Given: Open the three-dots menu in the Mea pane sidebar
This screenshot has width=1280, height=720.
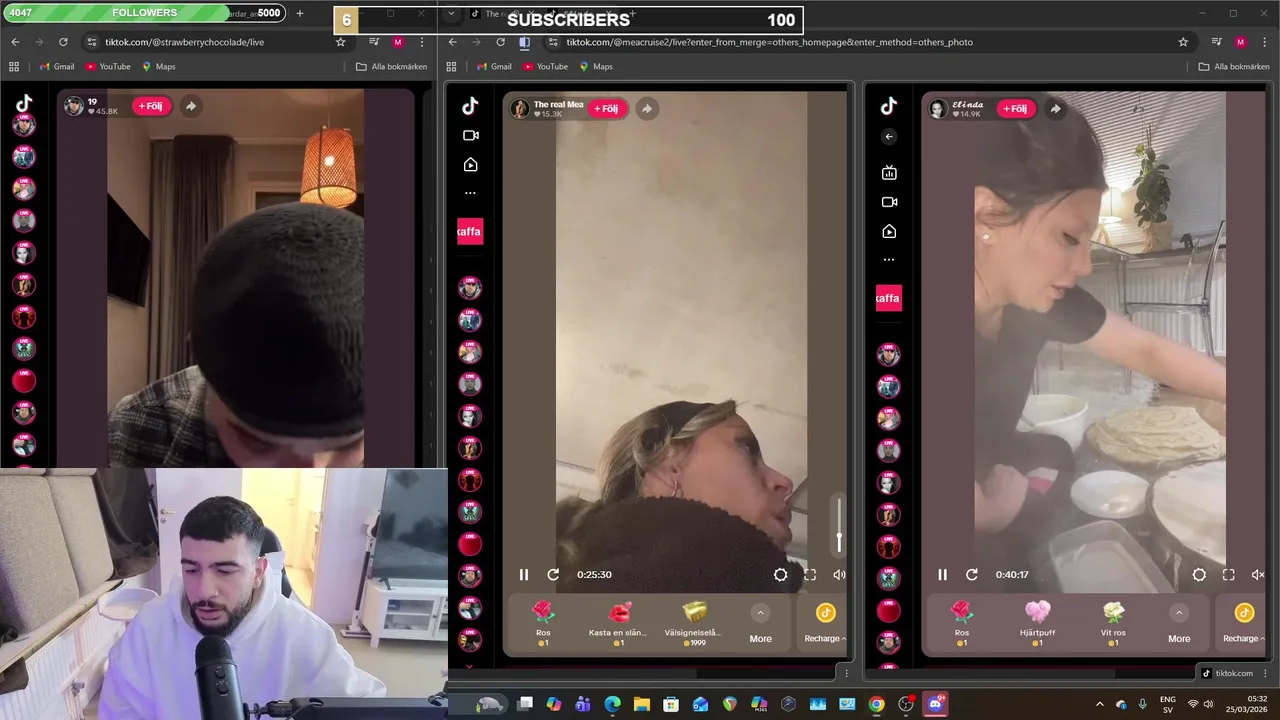Looking at the screenshot, I should coord(470,193).
